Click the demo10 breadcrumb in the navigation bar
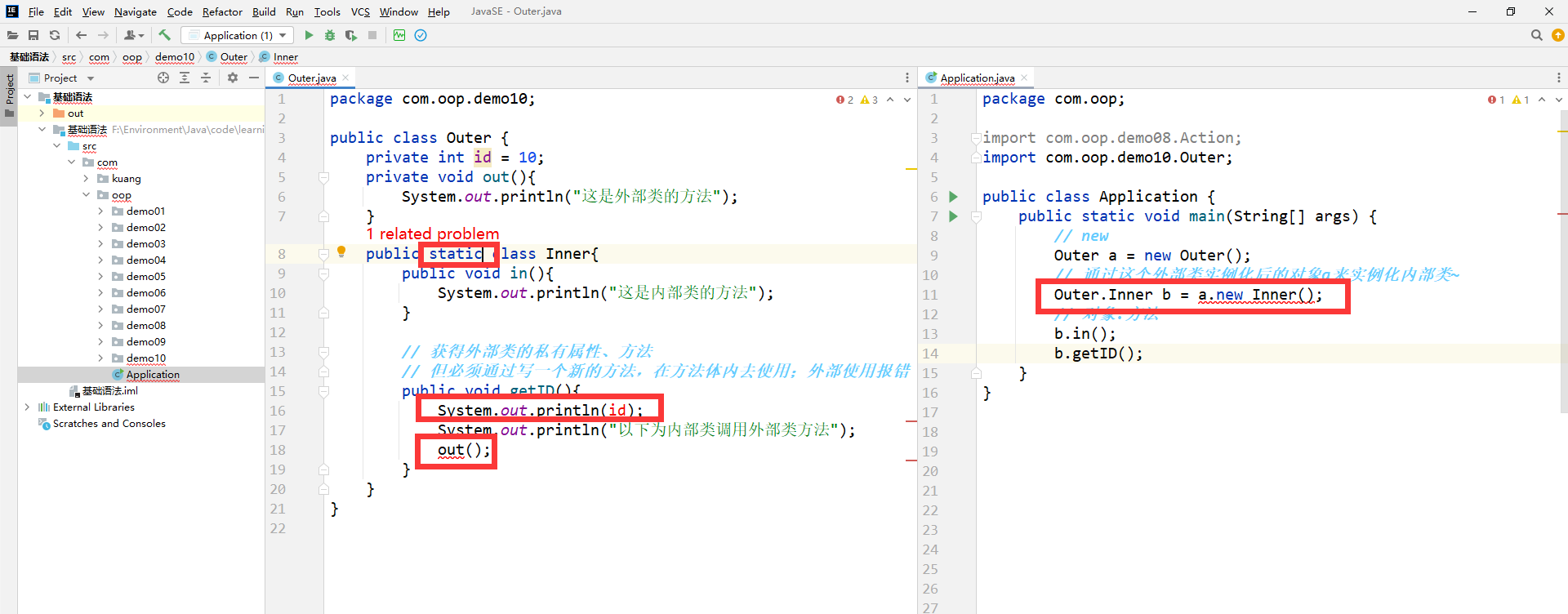Image resolution: width=1568 pixels, height=614 pixels. (175, 57)
